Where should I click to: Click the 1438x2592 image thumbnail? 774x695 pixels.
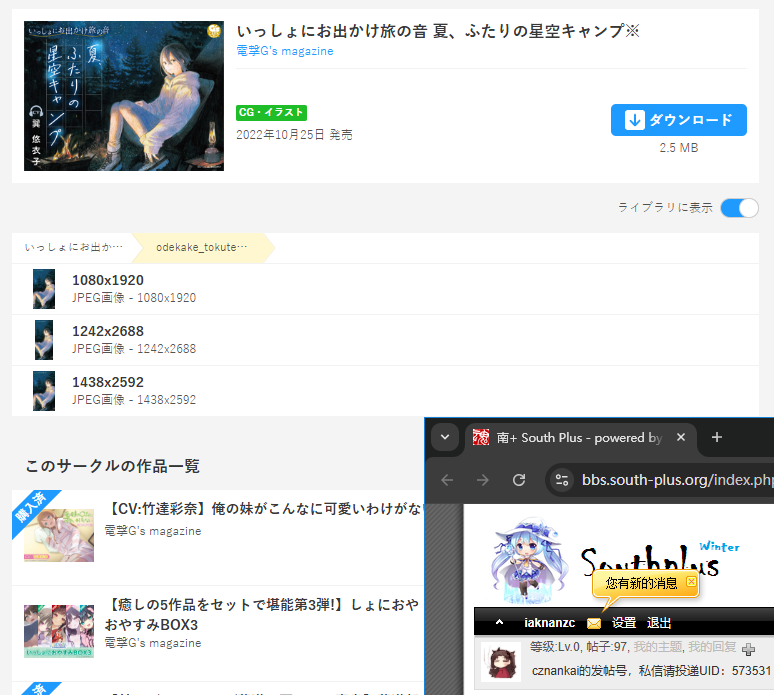(x=44, y=391)
